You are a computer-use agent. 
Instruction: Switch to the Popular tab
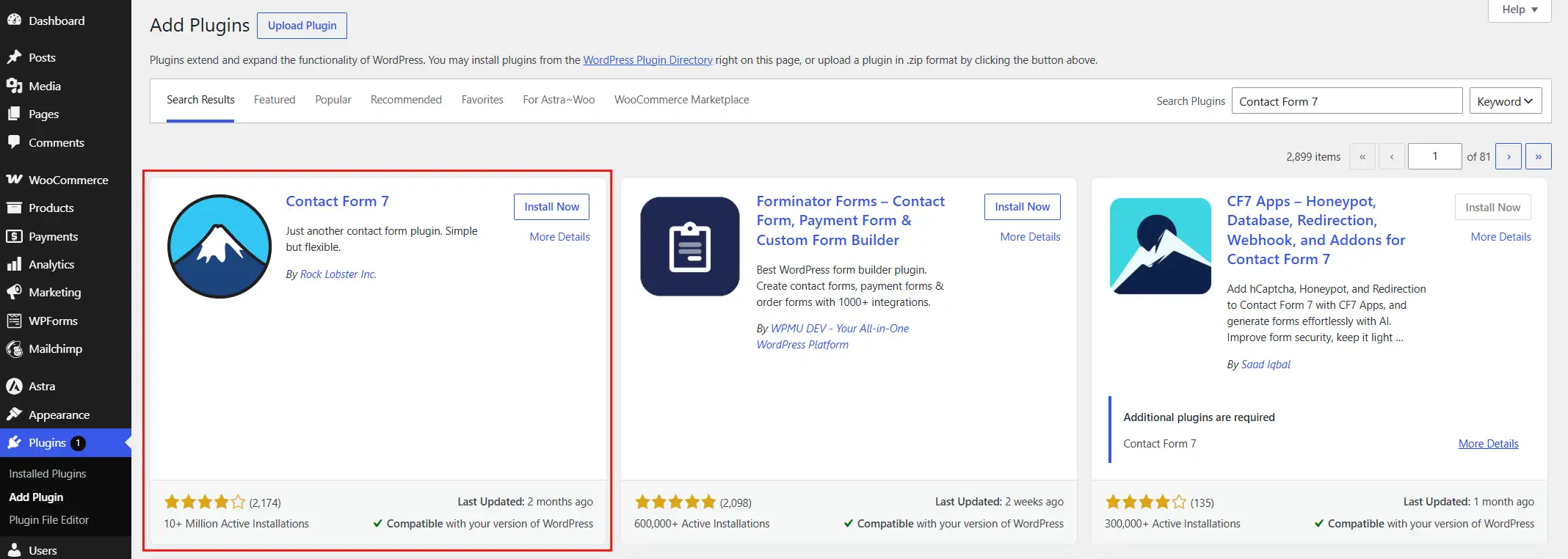coord(333,100)
